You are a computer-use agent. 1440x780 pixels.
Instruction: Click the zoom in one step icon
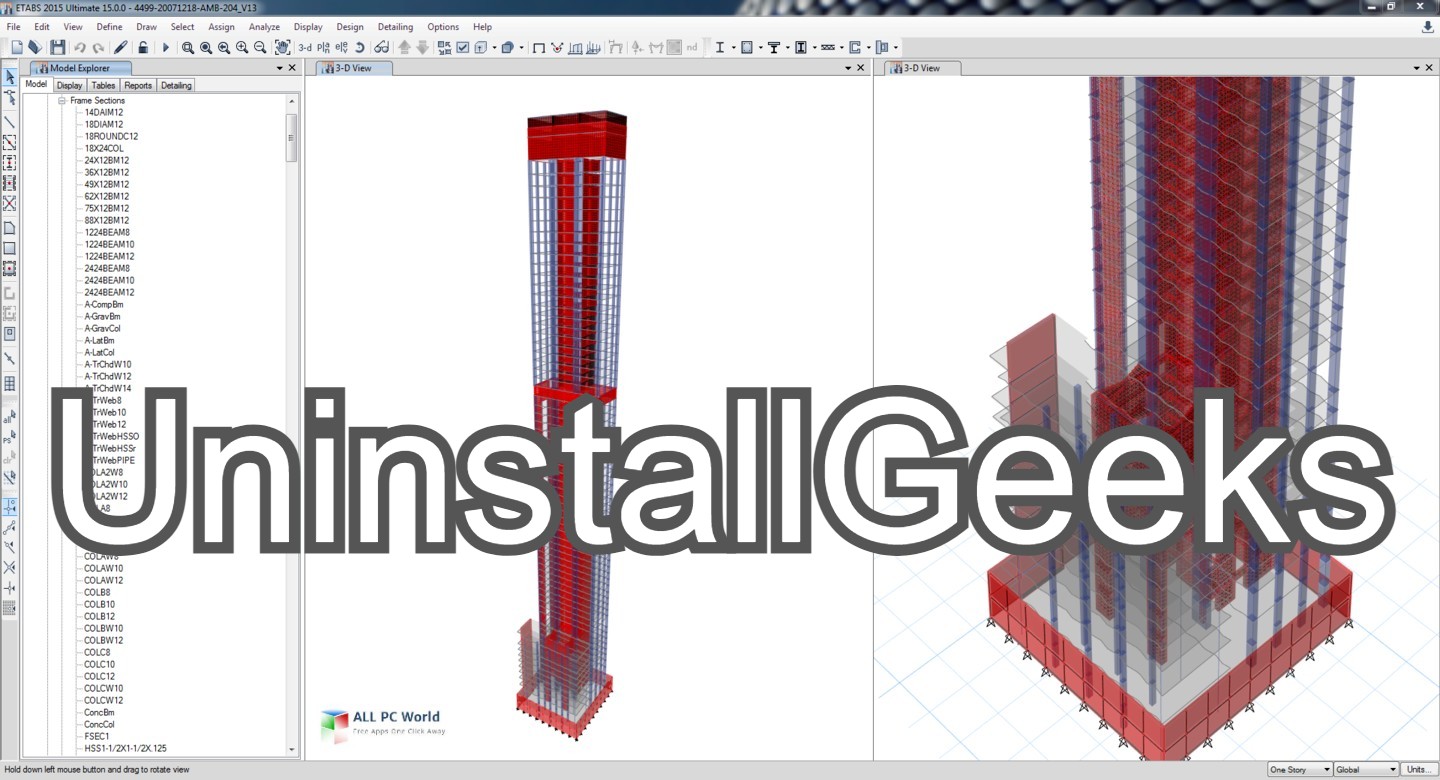pyautogui.click(x=242, y=47)
